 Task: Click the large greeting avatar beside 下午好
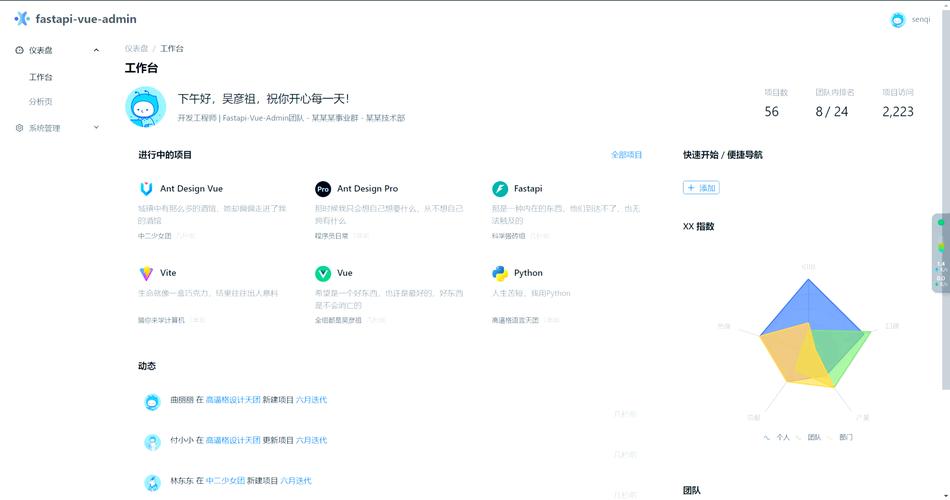tap(145, 107)
